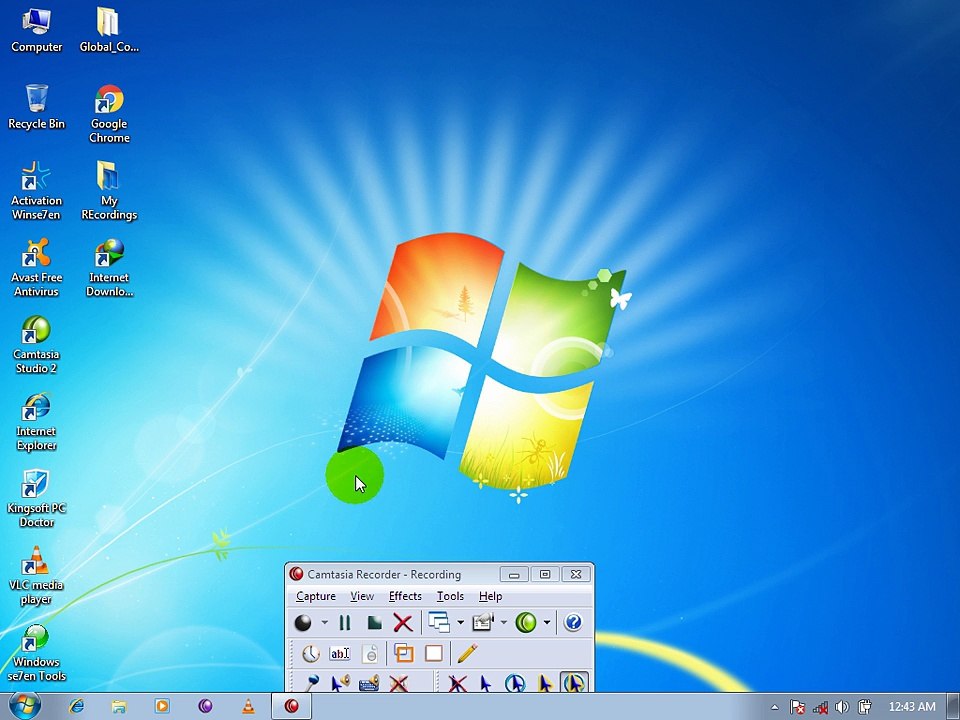The image size is (960, 720).
Task: Select the Kingsoft PC Doctor shortcut
Action: [37, 498]
